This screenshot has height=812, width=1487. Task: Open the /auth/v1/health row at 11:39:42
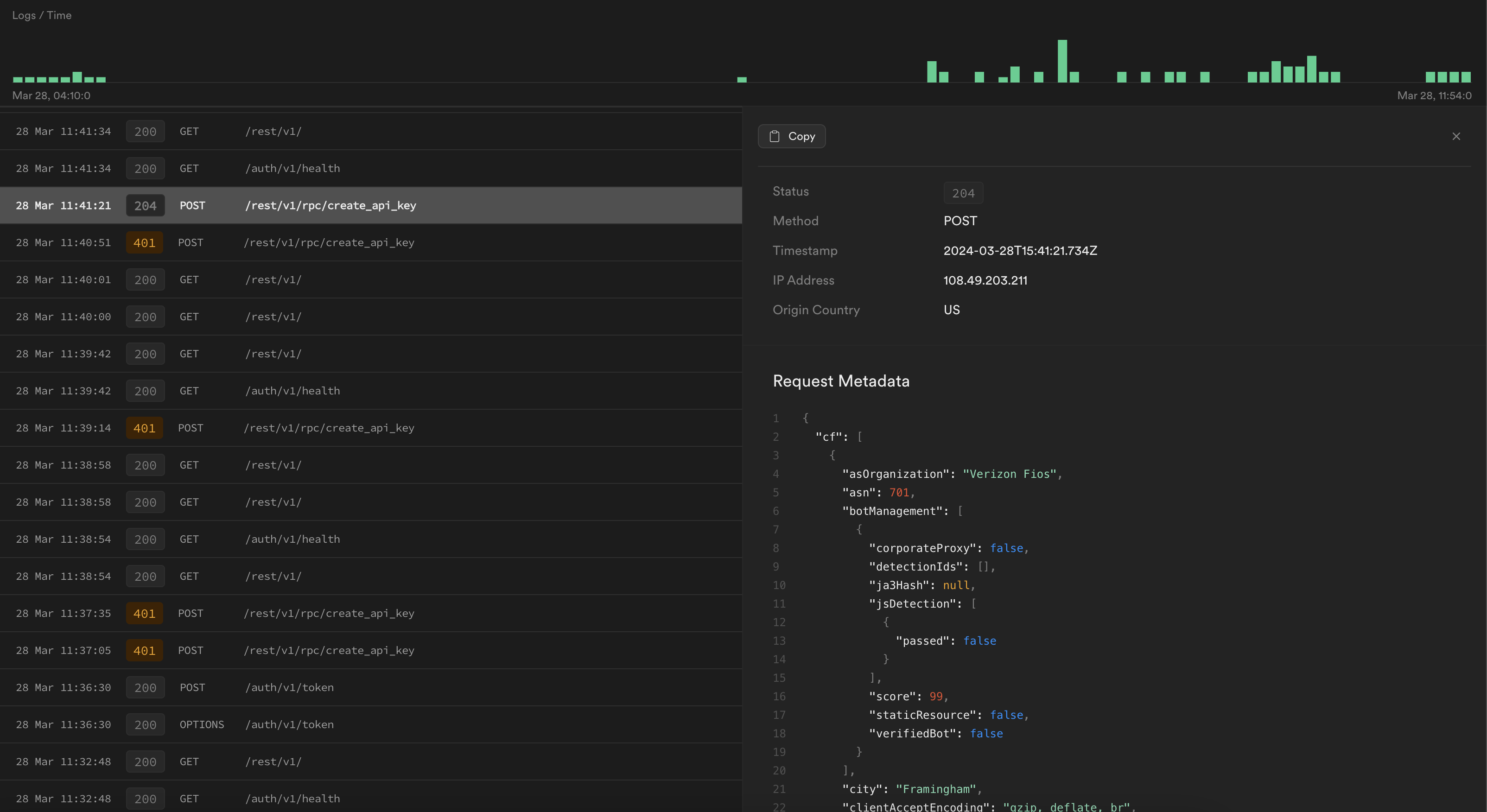[371, 391]
